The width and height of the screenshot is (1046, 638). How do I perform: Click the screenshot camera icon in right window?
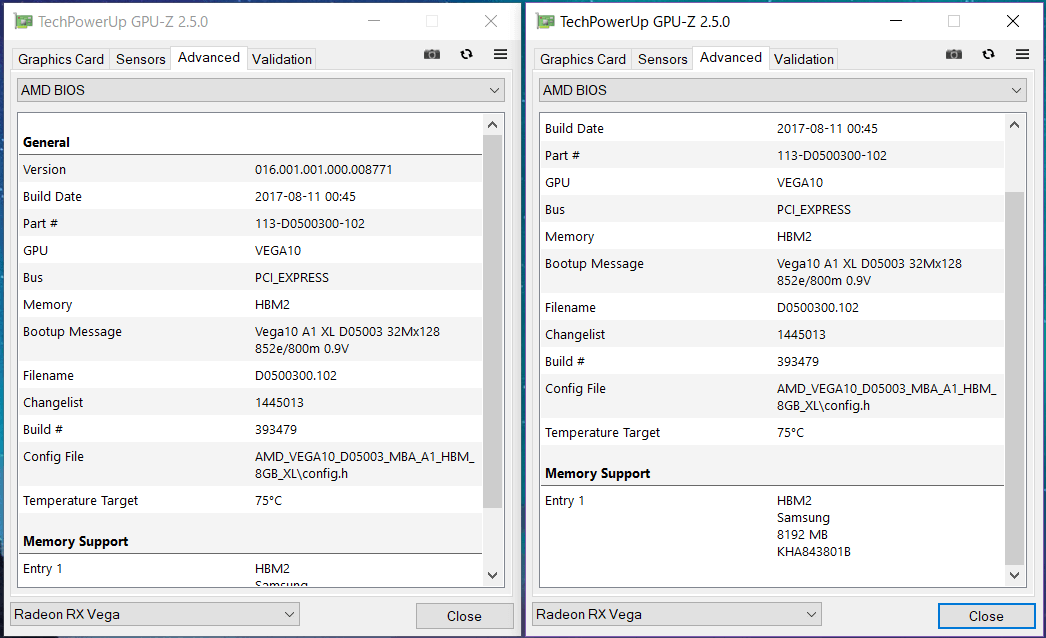(954, 54)
